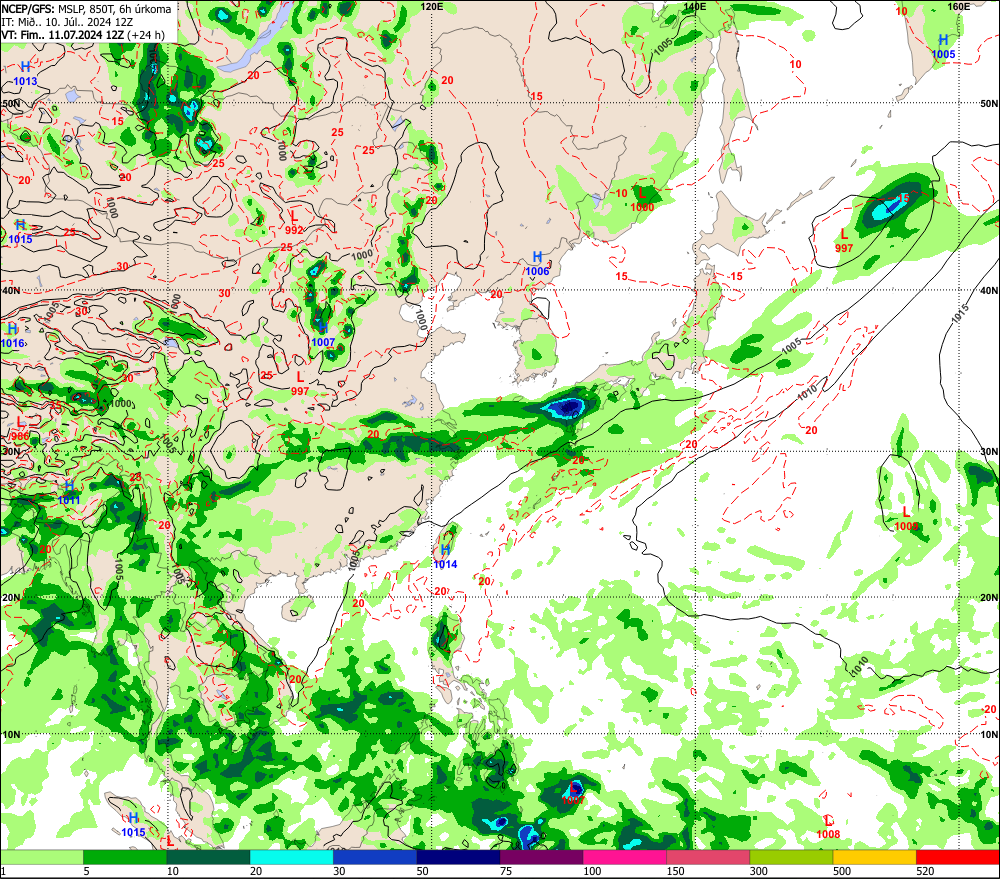Select the H 1007 high marker
Image resolution: width=1000 pixels, height=879 pixels.
[323, 335]
